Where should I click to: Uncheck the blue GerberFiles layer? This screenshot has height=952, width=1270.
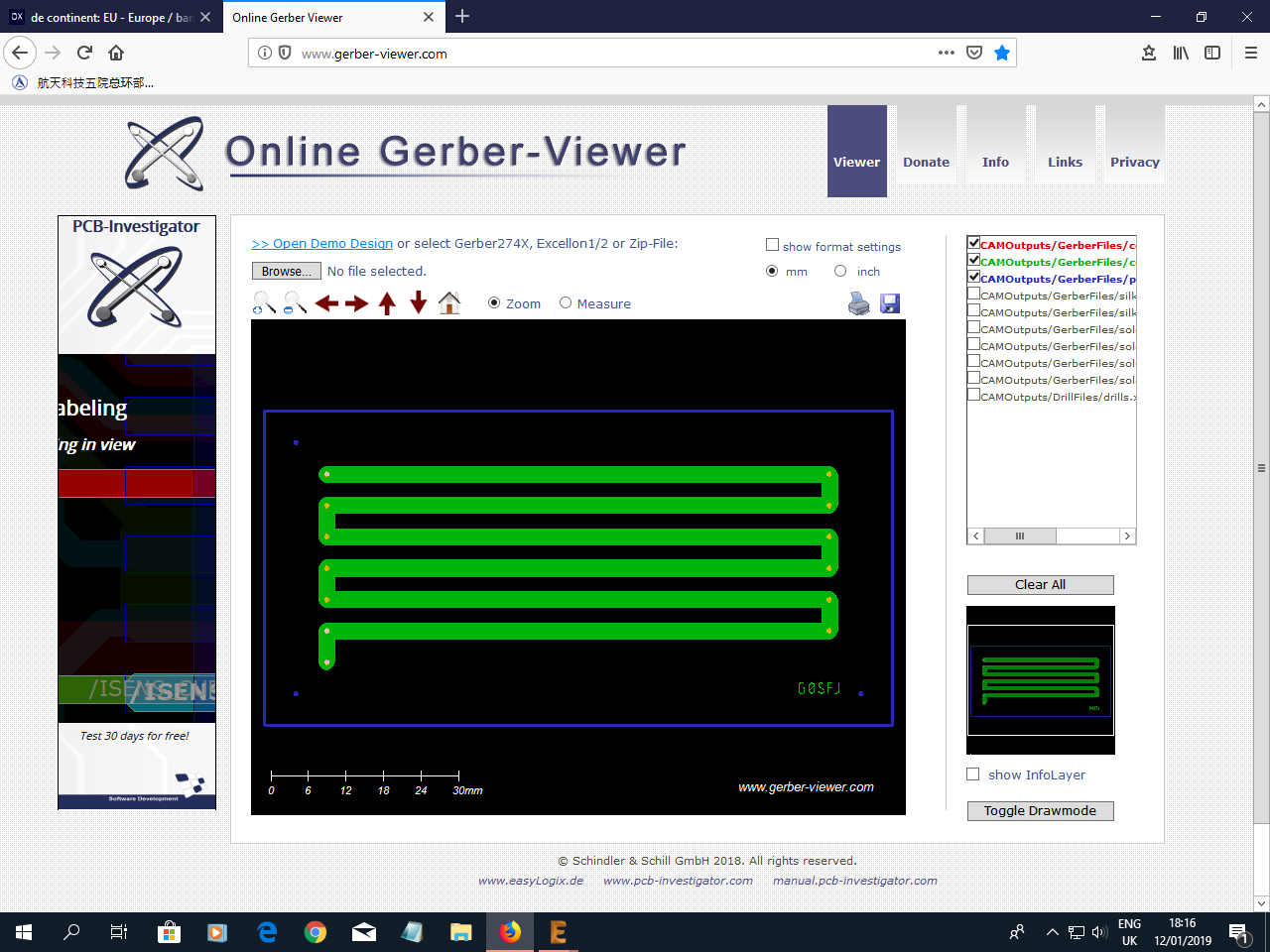[x=974, y=277]
